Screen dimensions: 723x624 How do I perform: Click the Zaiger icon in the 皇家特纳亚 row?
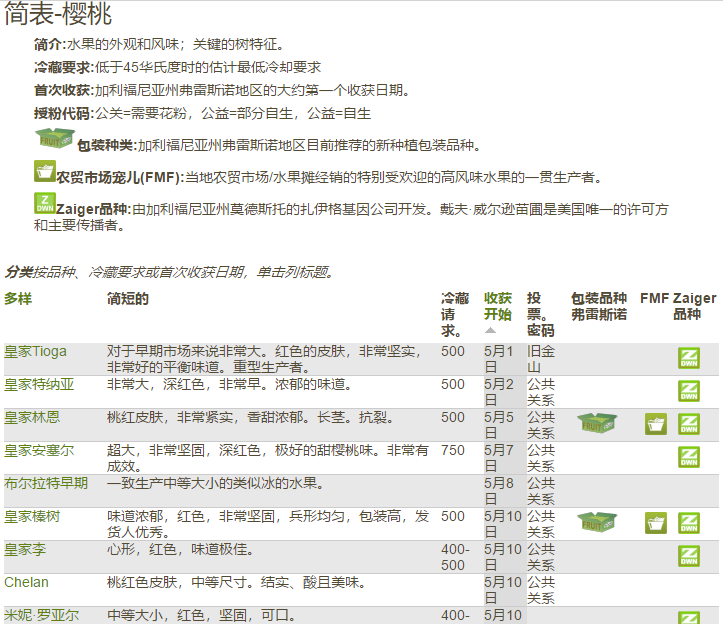click(688, 391)
